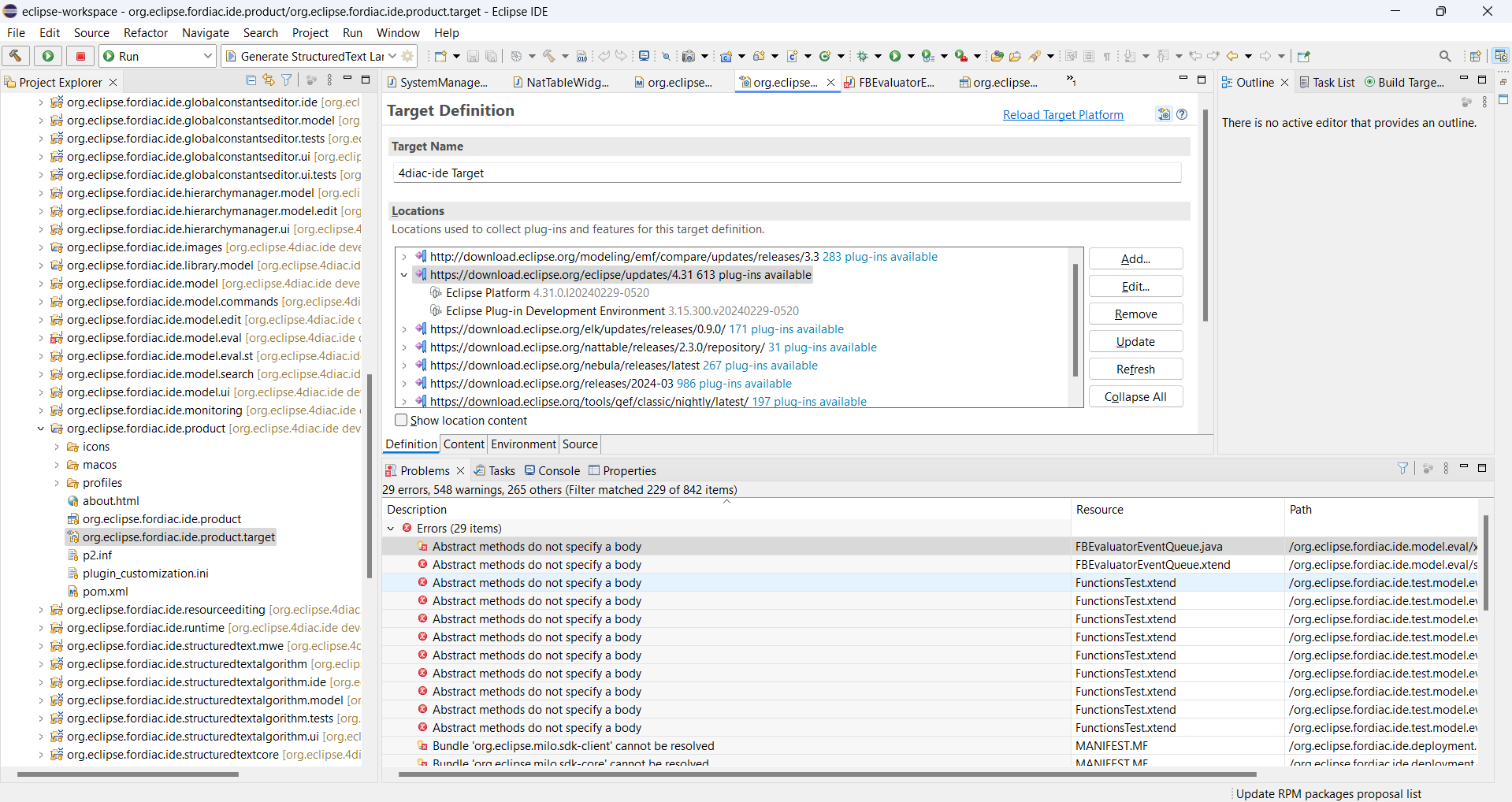This screenshot has width=1512, height=802.
Task: Open the Navigate menu
Action: pyautogui.click(x=206, y=33)
